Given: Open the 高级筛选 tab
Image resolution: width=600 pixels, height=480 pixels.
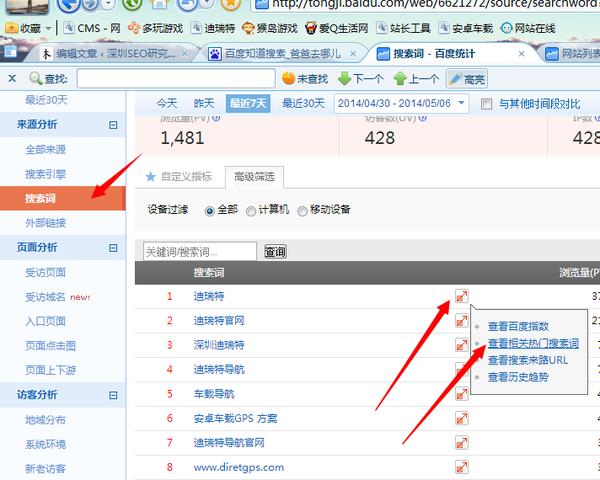Looking at the screenshot, I should (254, 176).
